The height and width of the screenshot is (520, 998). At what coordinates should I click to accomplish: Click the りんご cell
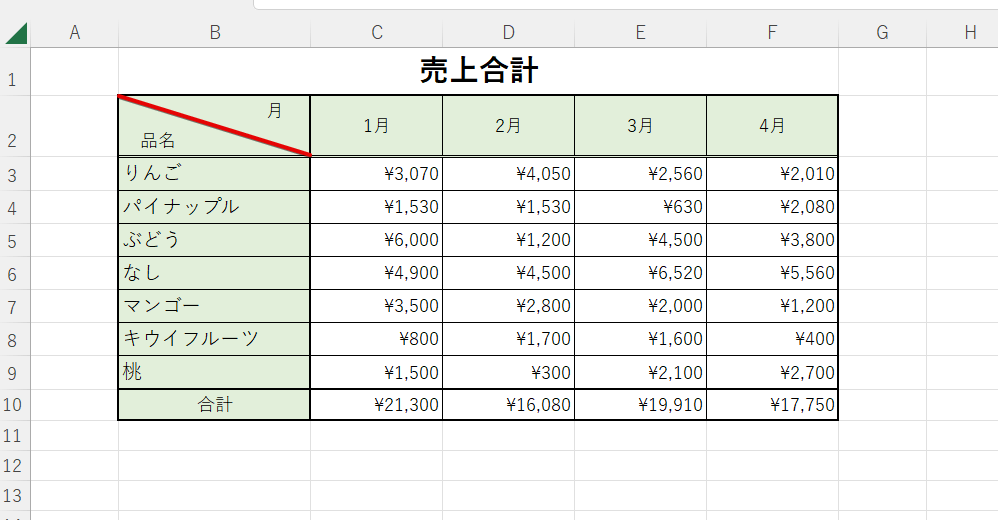(214, 174)
